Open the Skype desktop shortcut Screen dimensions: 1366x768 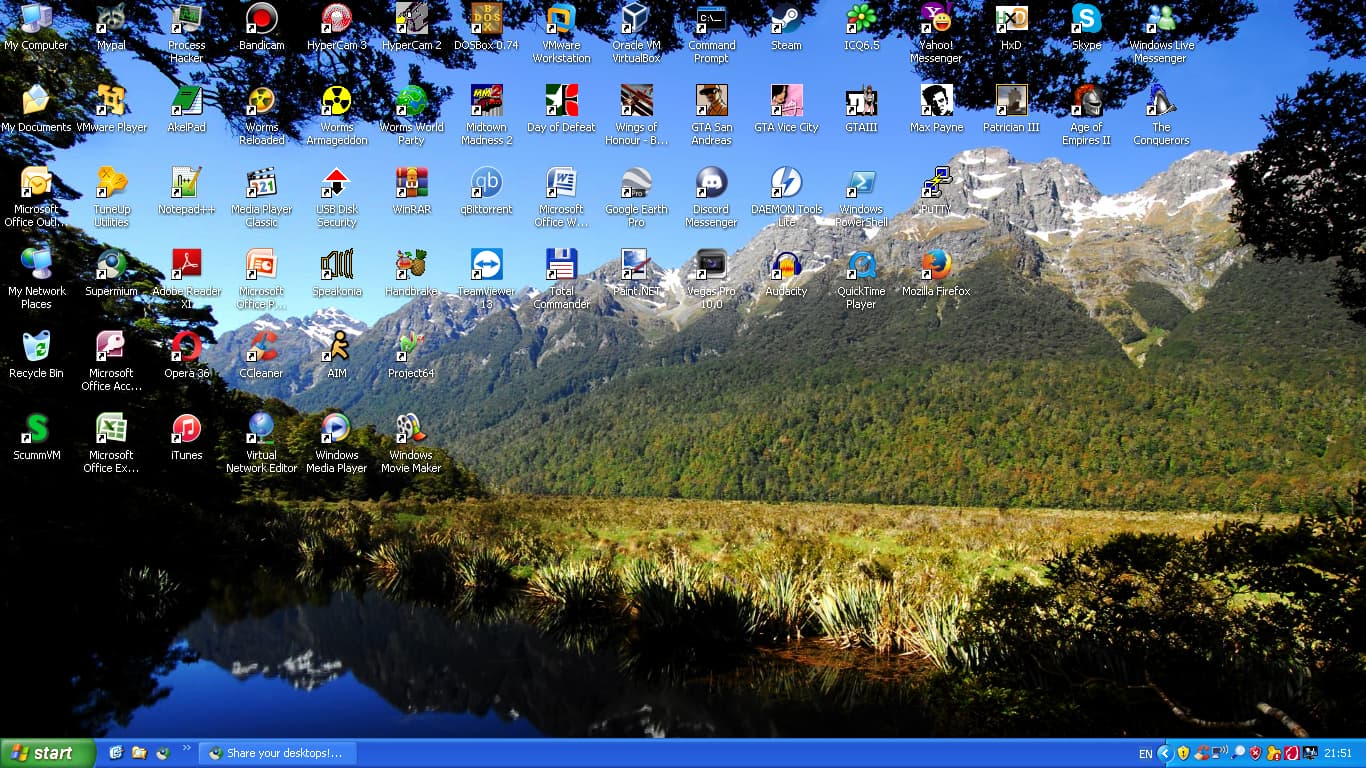(1086, 19)
